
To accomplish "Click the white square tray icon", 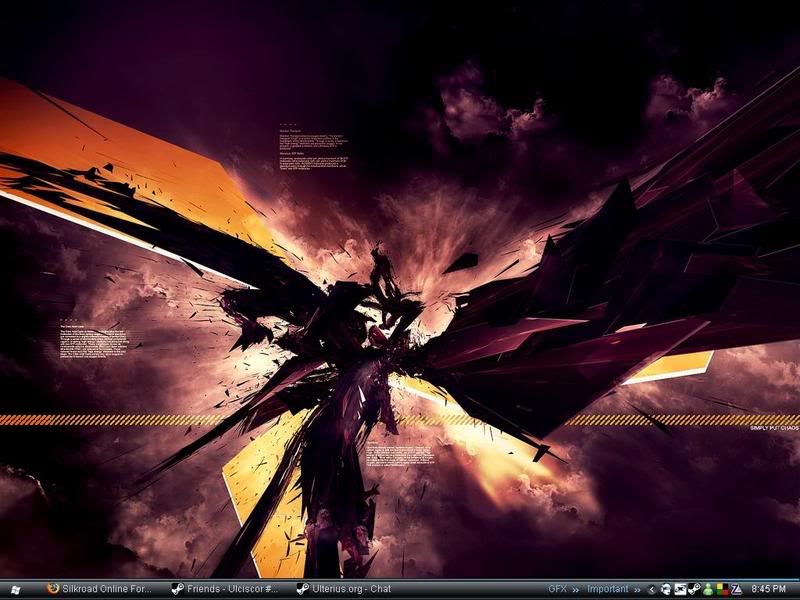I will click(x=680, y=589).
